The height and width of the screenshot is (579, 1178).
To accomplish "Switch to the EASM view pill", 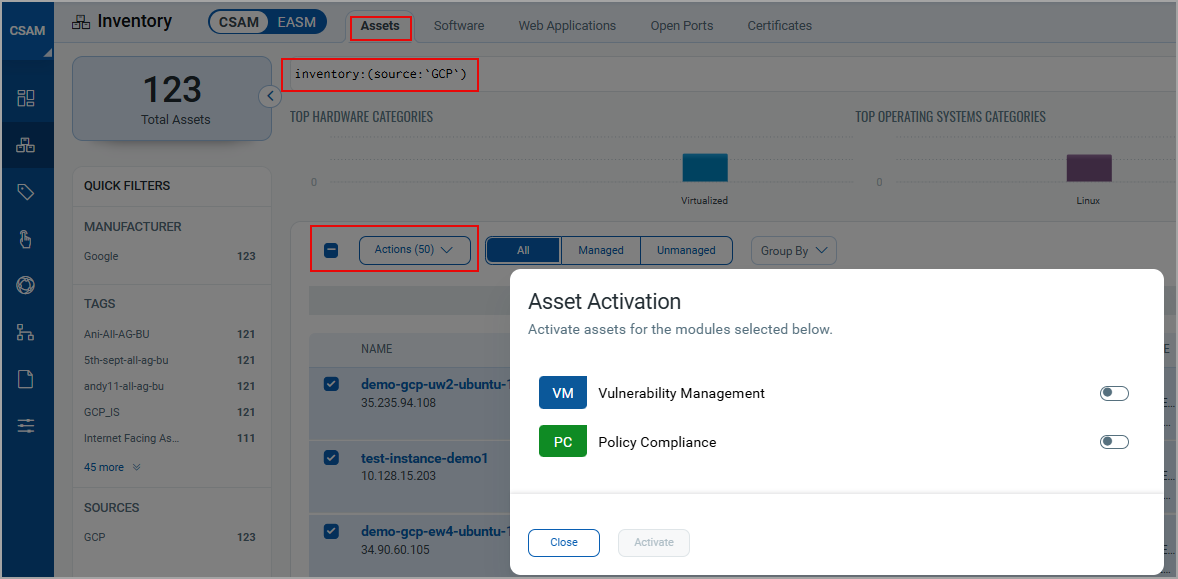I will [x=297, y=22].
